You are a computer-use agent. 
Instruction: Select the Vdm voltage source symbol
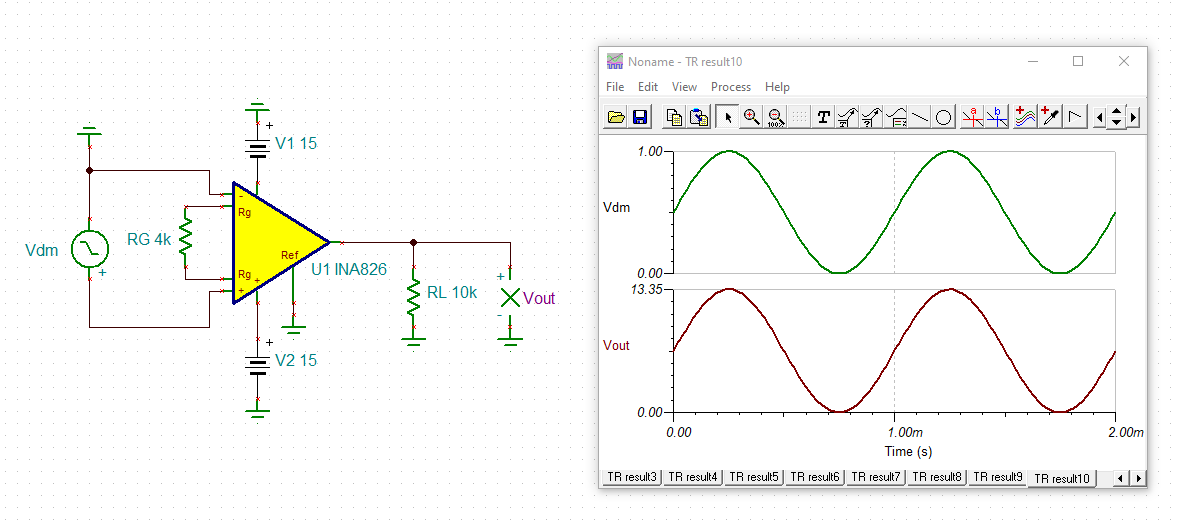coord(90,250)
